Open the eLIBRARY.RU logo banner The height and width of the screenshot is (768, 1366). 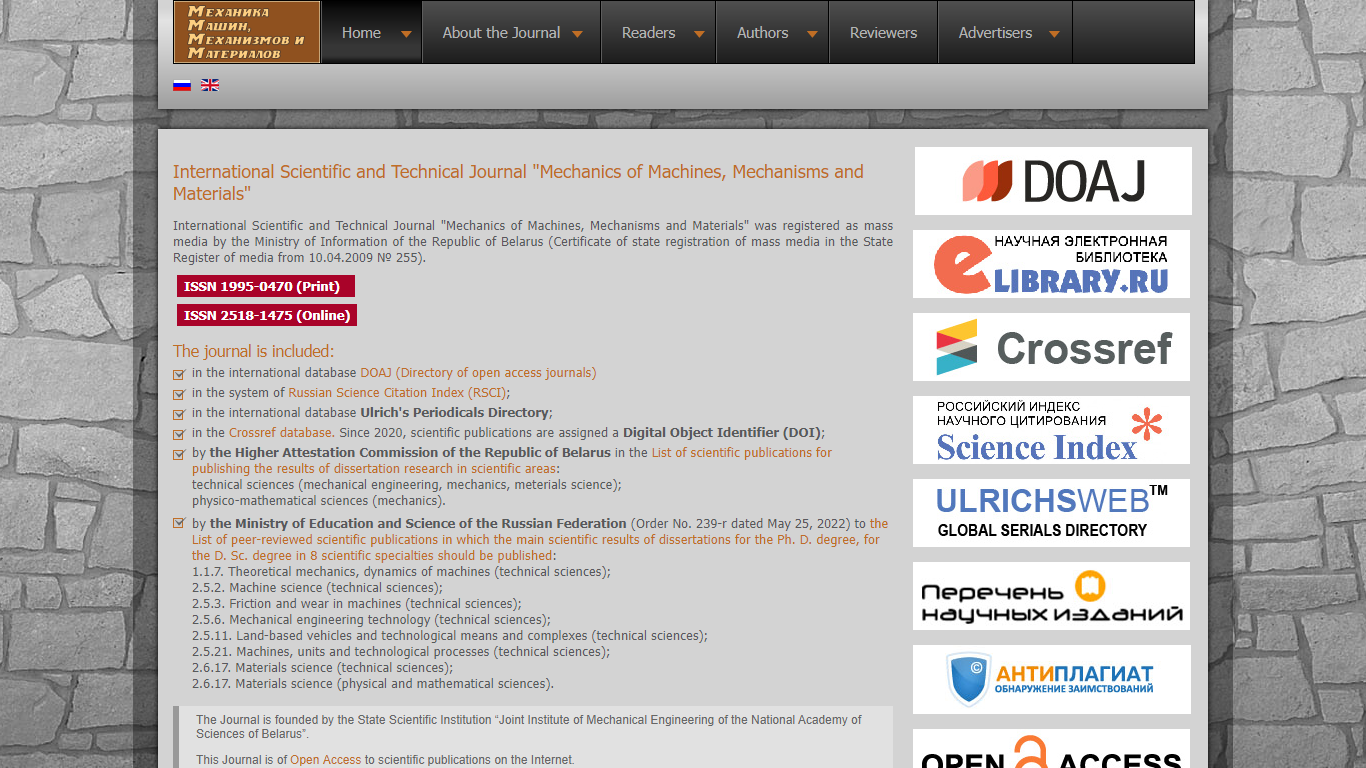(x=1051, y=264)
